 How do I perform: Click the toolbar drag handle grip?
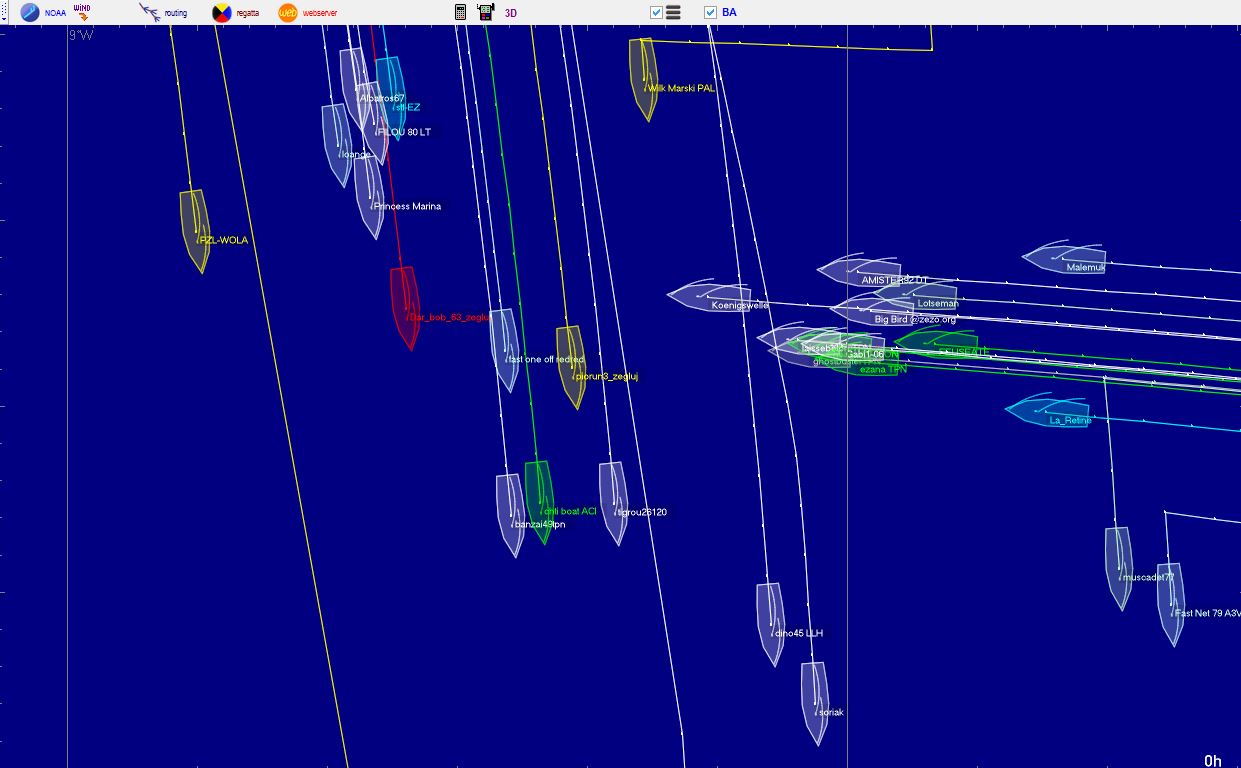[4, 13]
